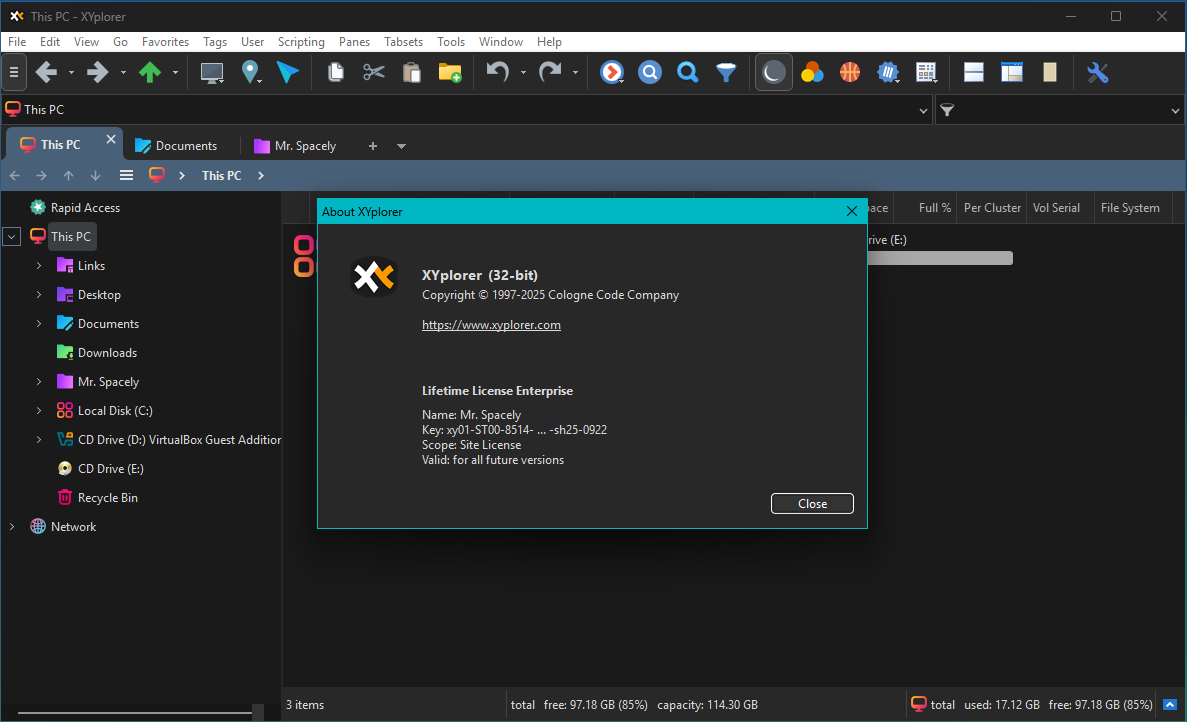Viewport: 1187px width, 722px height.
Task: Click the orange basketball-like icon
Action: (x=850, y=73)
